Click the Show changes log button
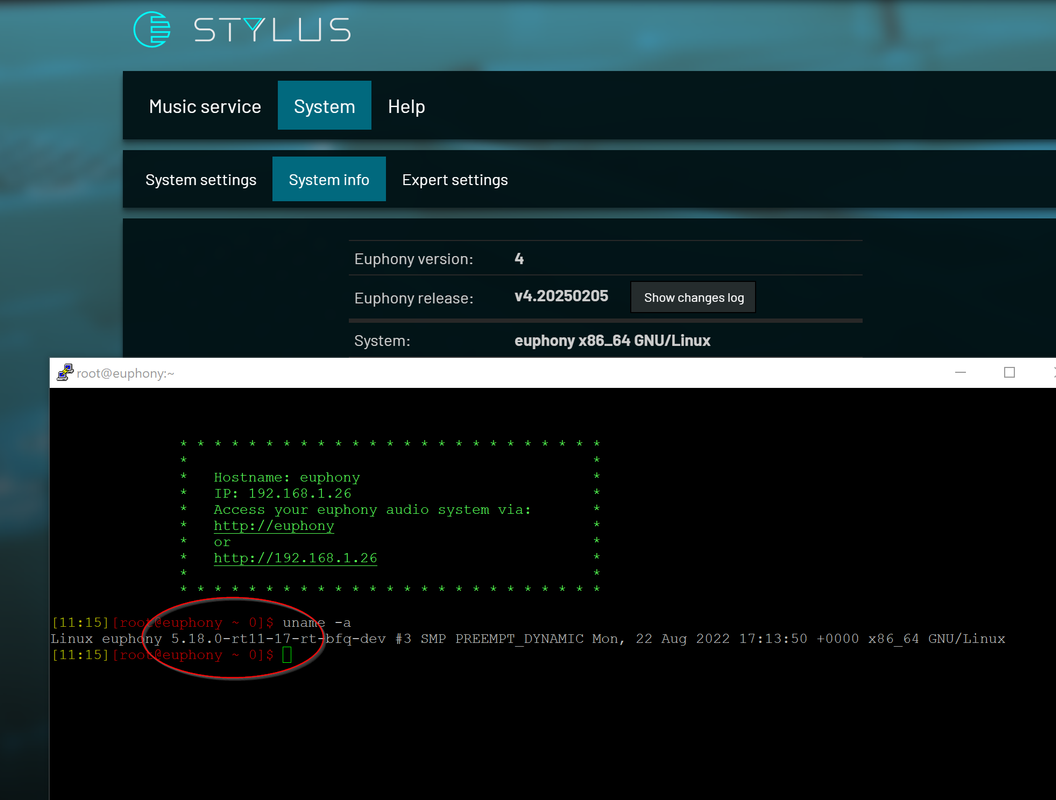 click(694, 298)
